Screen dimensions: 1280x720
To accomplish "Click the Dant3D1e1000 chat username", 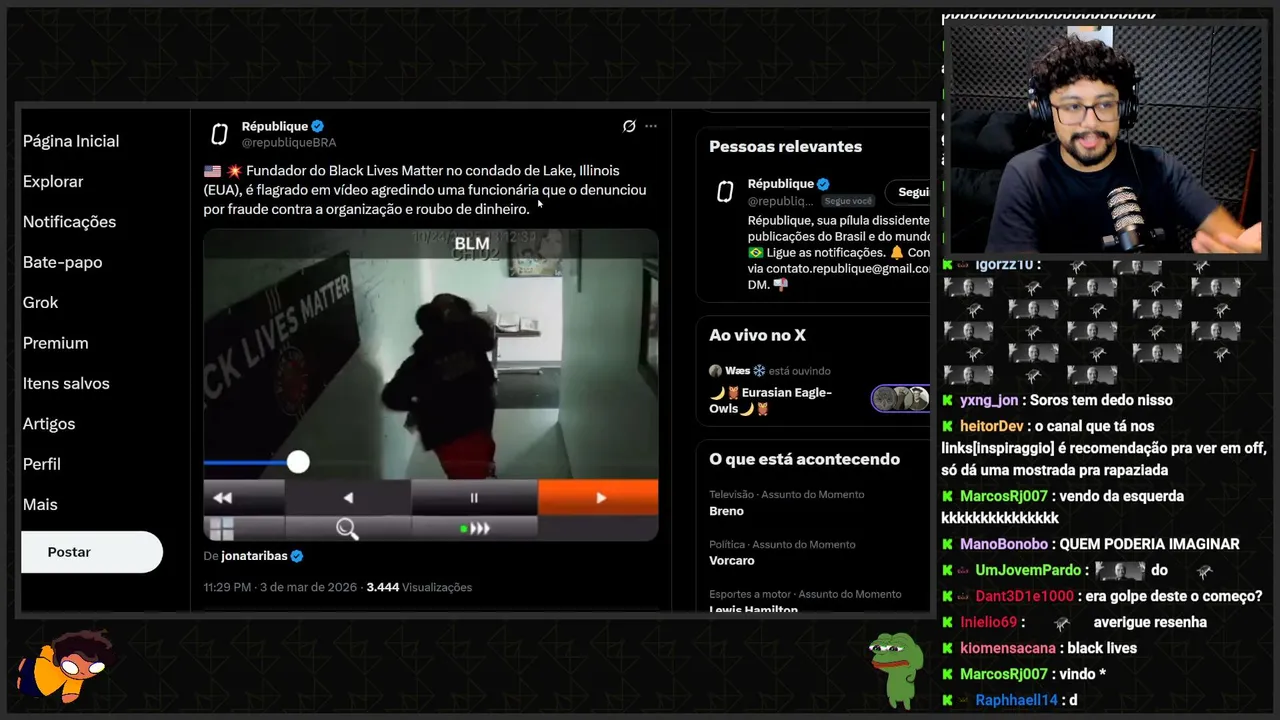I will [1024, 596].
